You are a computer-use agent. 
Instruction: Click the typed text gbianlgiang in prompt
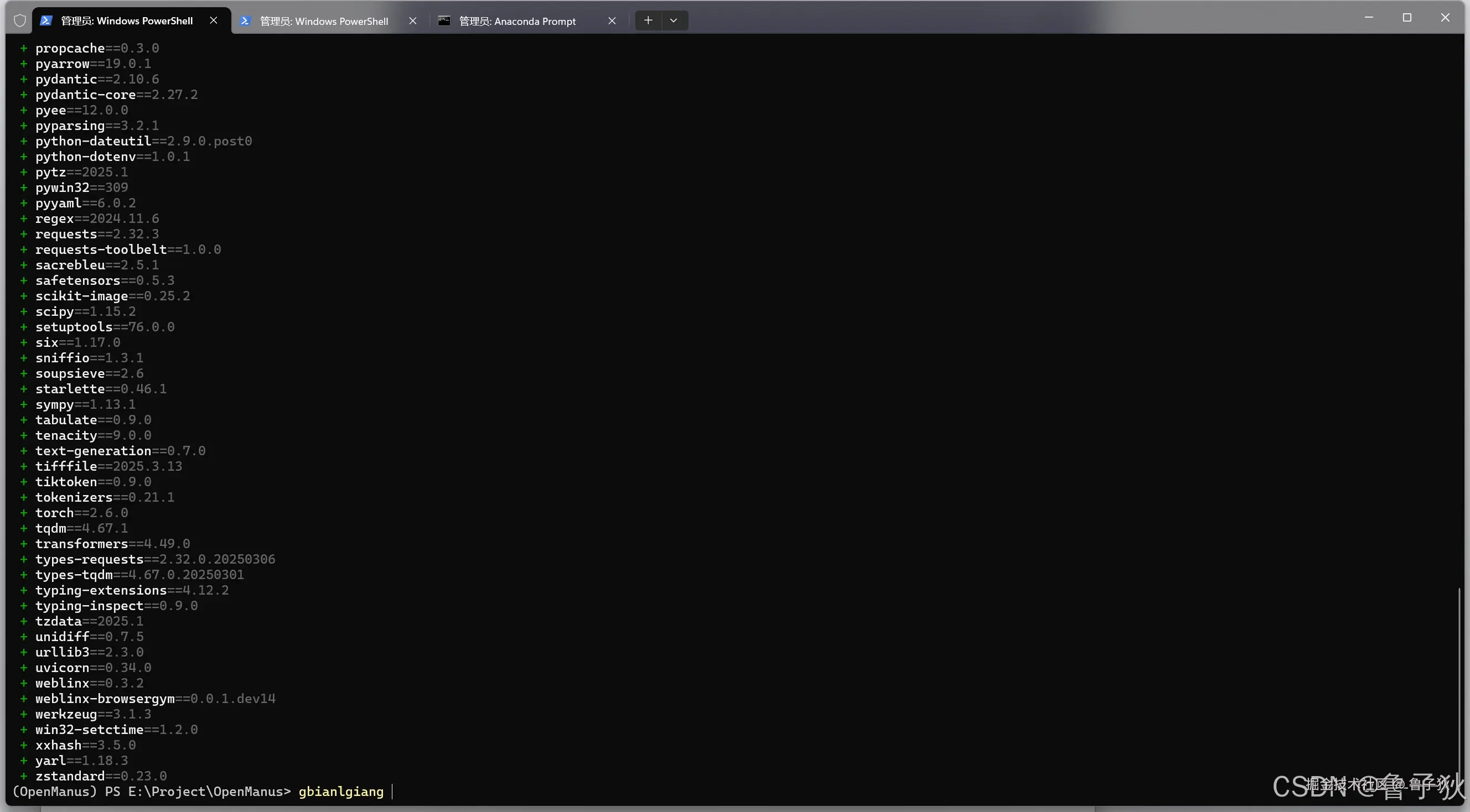pos(341,792)
